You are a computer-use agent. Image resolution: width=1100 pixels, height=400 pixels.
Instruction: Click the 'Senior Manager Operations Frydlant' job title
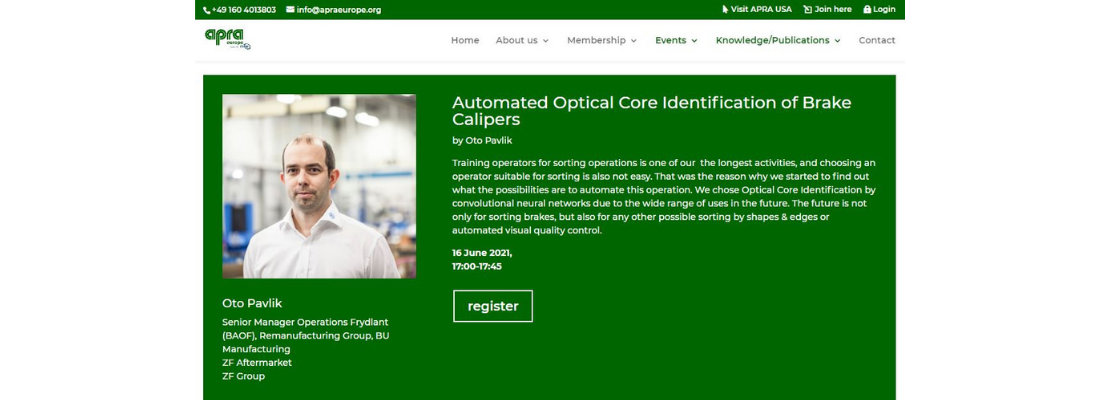(305, 322)
